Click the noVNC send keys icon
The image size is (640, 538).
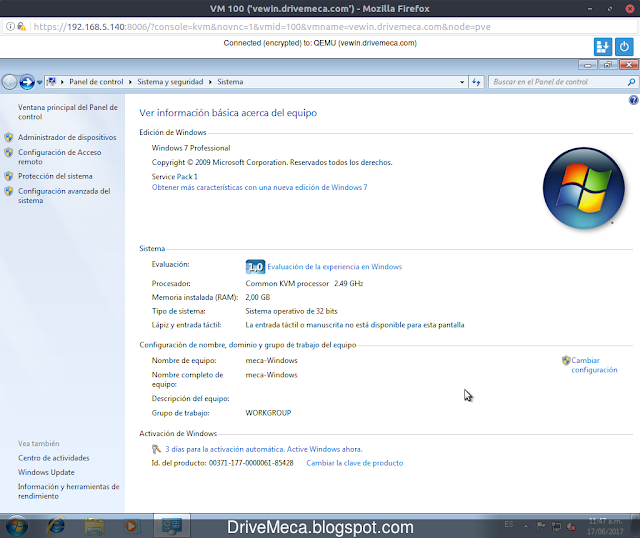click(x=602, y=47)
